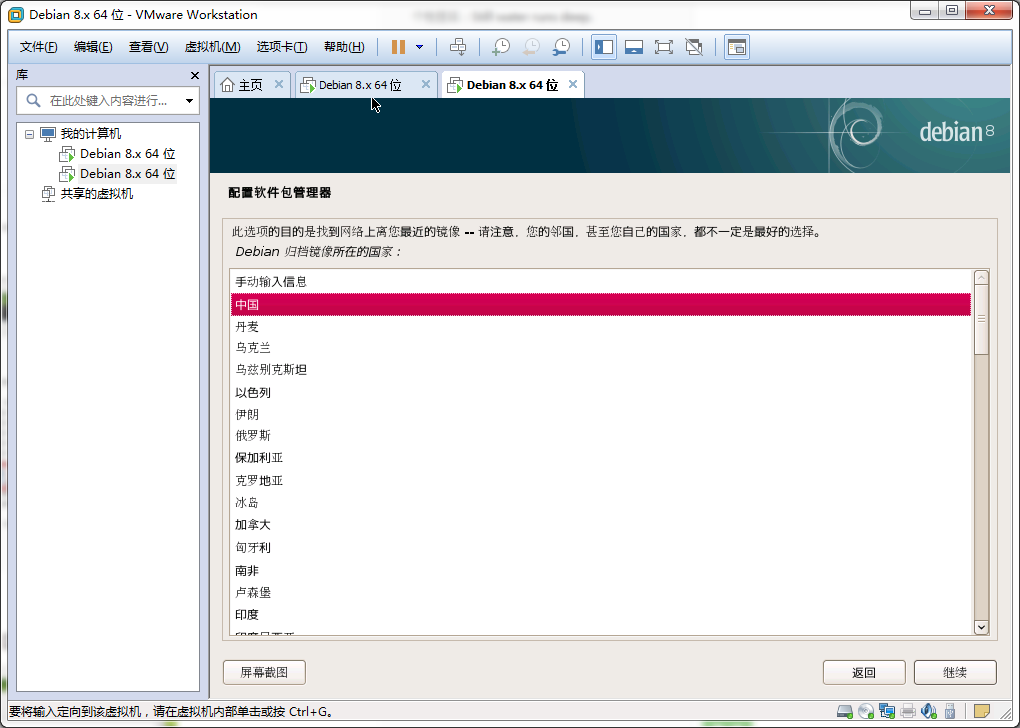This screenshot has height=728, width=1020.
Task: Select 共享的虚拟机 in the library
Action: 97,194
